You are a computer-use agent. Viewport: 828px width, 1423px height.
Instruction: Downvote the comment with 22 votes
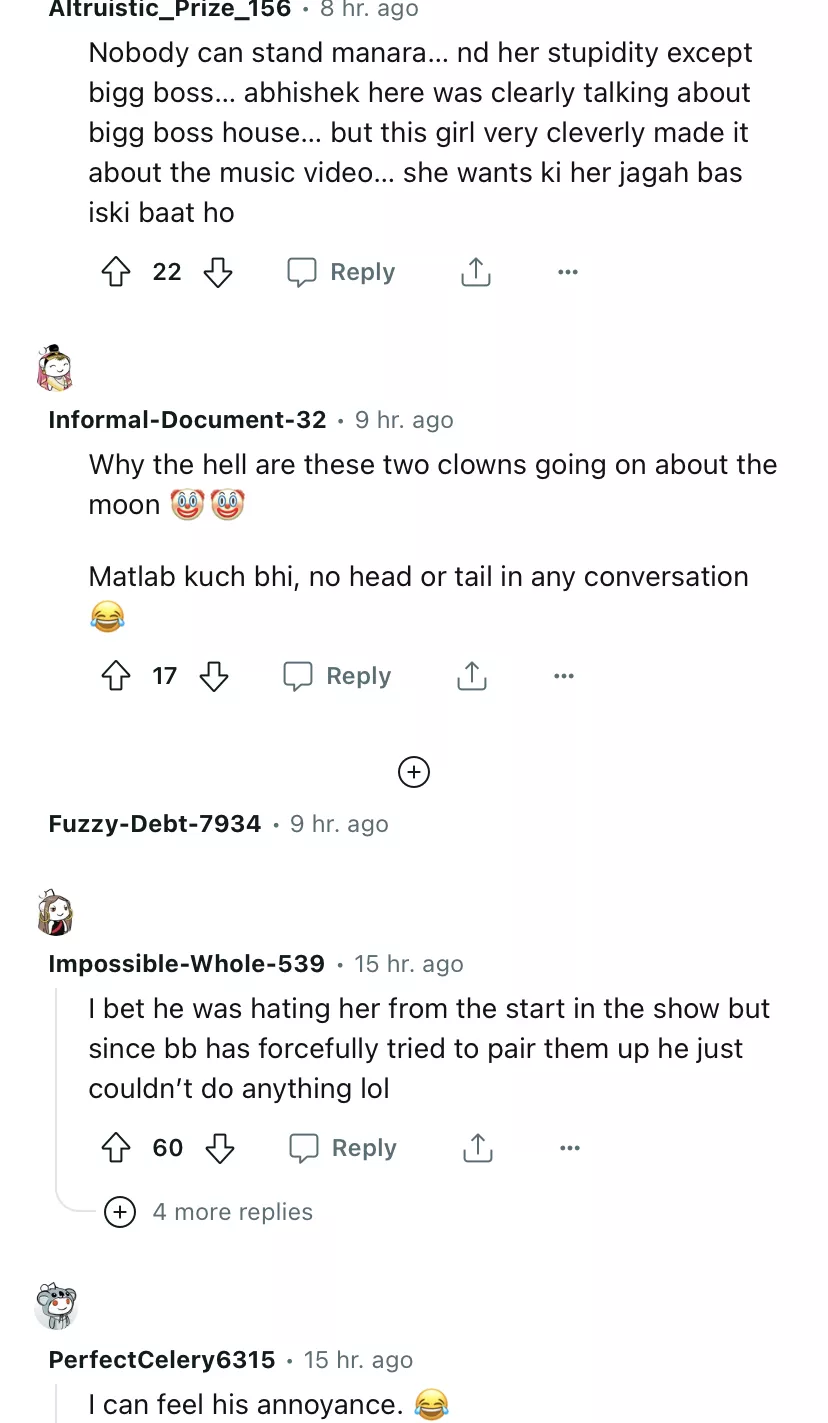coord(218,272)
